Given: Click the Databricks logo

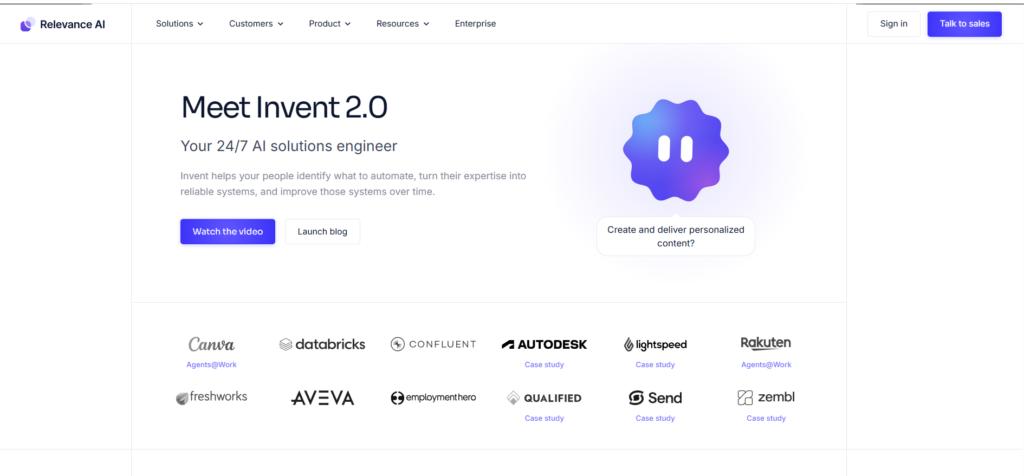Looking at the screenshot, I should point(322,344).
